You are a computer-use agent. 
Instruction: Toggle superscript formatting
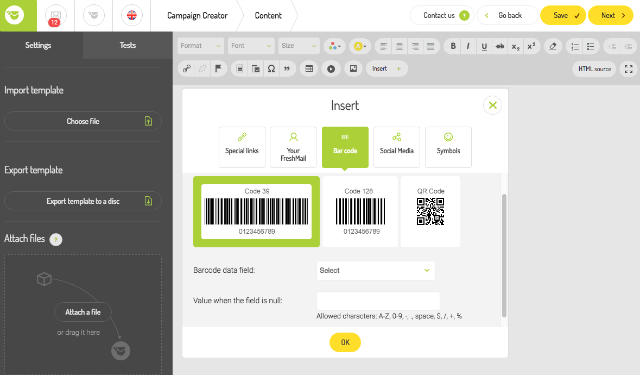531,47
